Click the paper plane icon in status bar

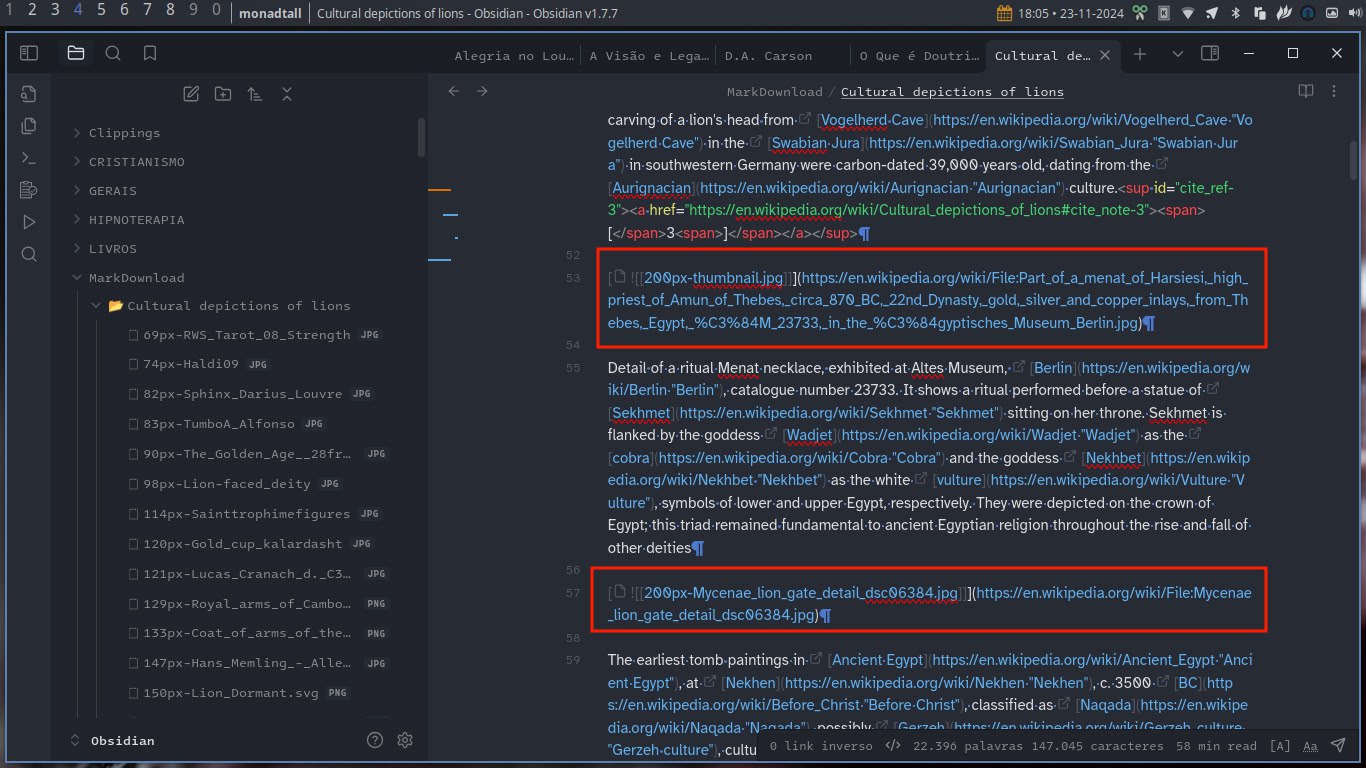click(x=1337, y=745)
